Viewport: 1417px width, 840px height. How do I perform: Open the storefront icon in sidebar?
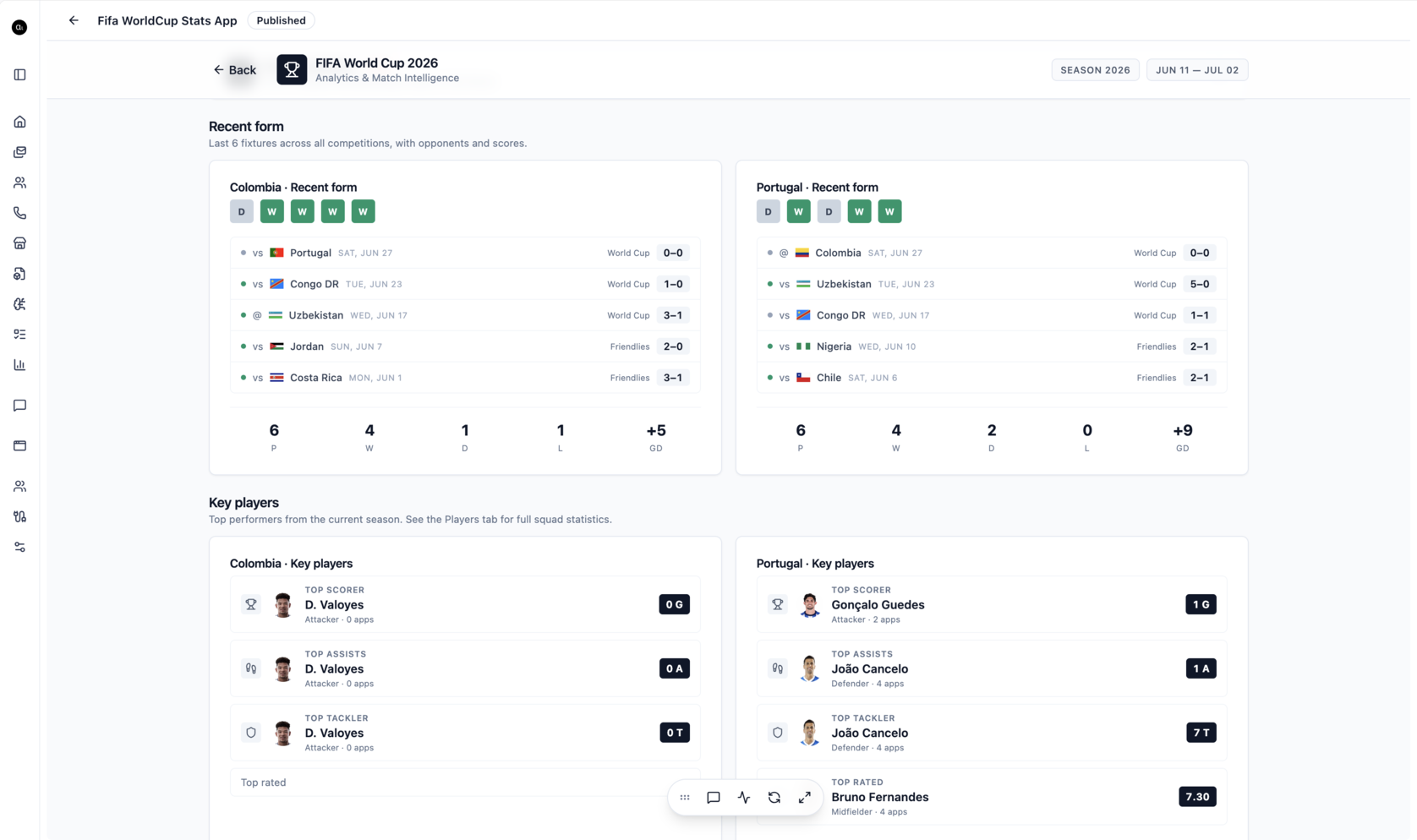(19, 243)
